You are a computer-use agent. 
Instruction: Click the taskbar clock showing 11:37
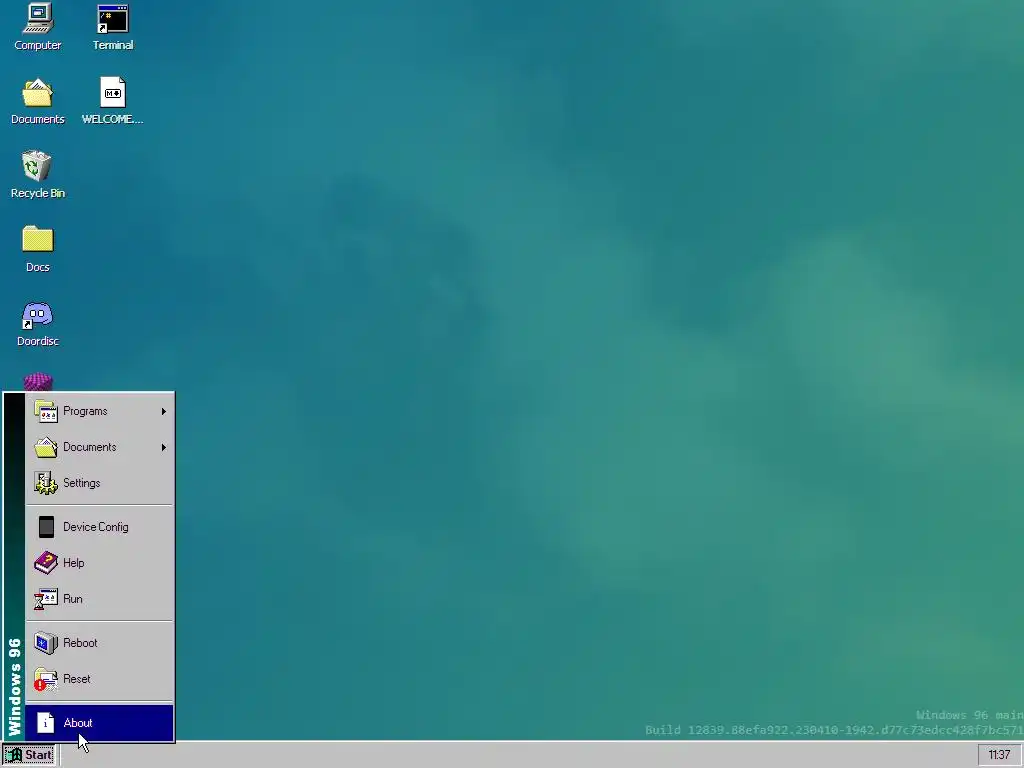coord(999,755)
